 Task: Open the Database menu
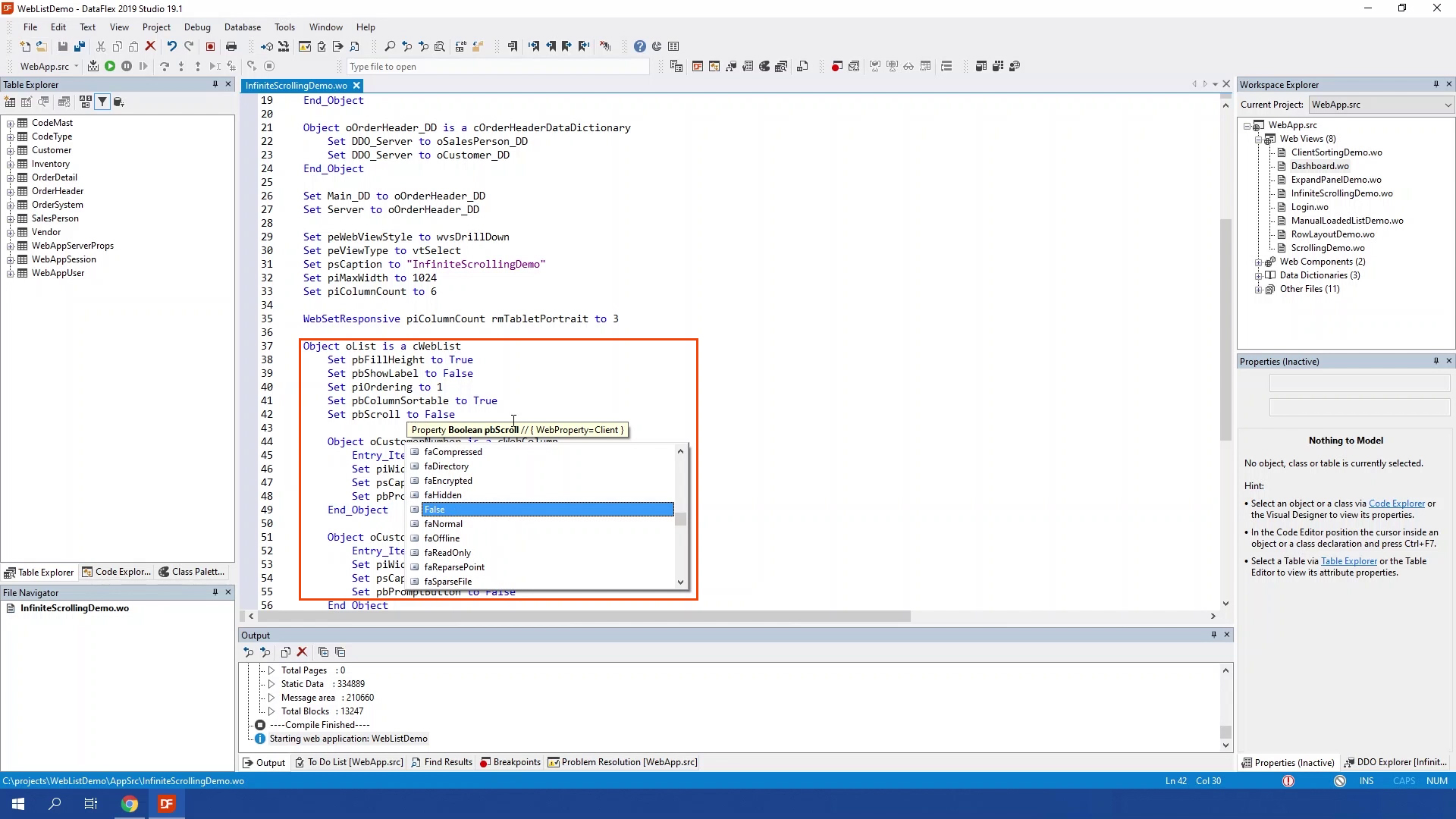pyautogui.click(x=243, y=27)
